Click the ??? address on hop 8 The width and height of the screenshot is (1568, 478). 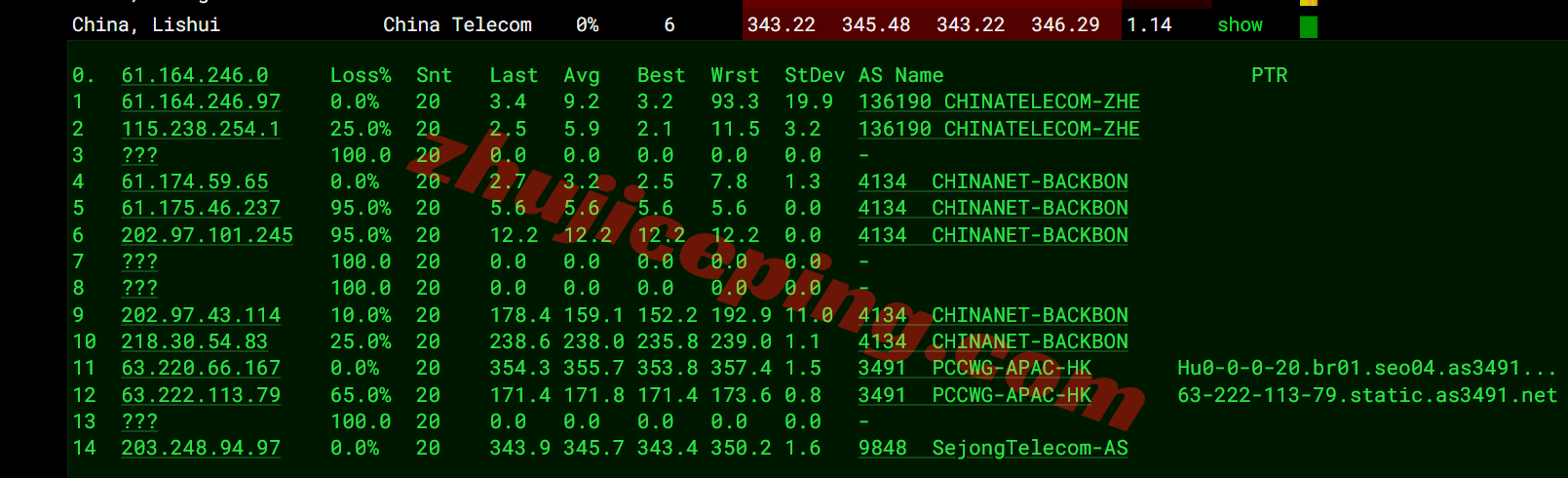click(x=139, y=288)
